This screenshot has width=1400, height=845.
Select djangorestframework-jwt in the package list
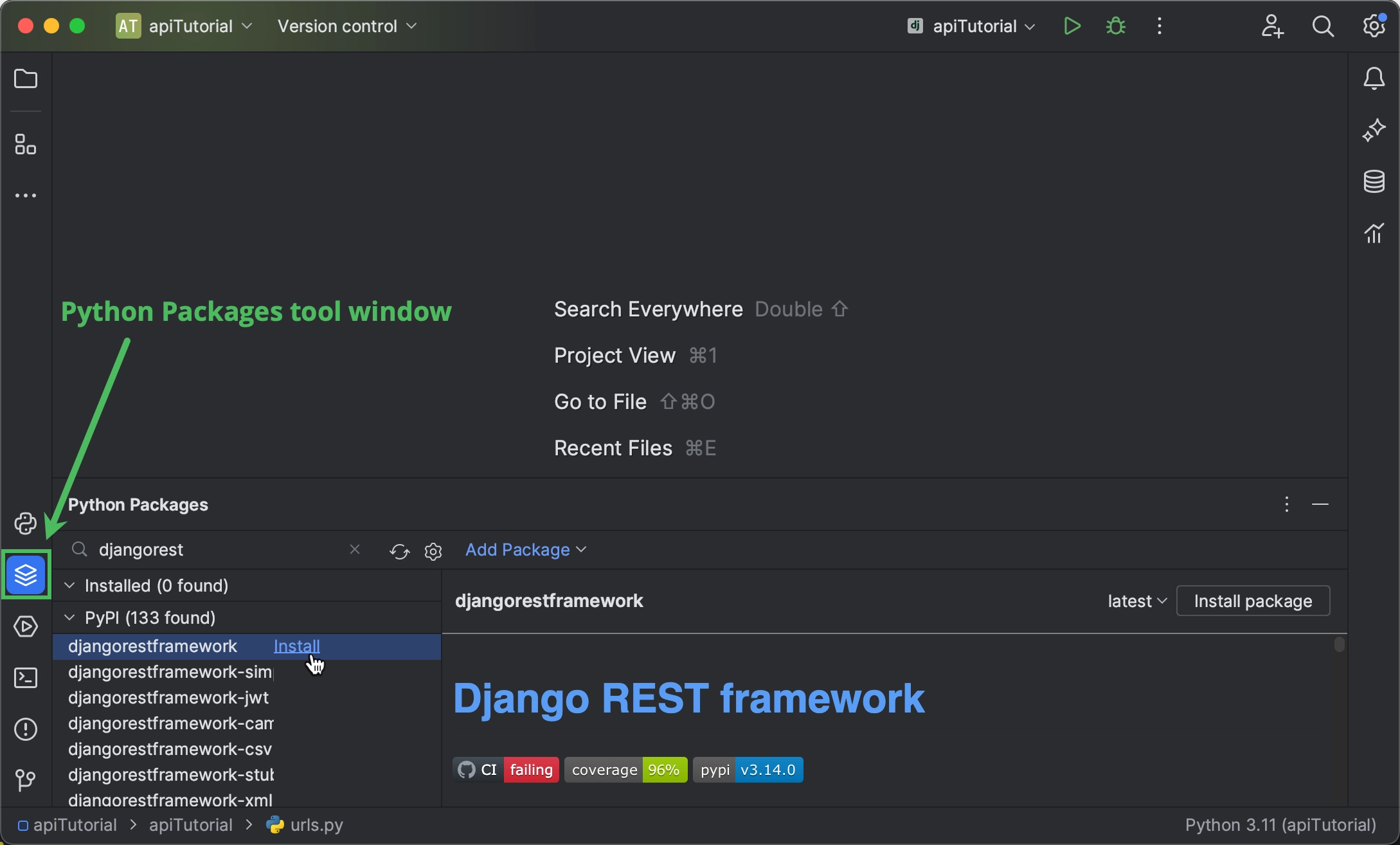tap(247, 698)
